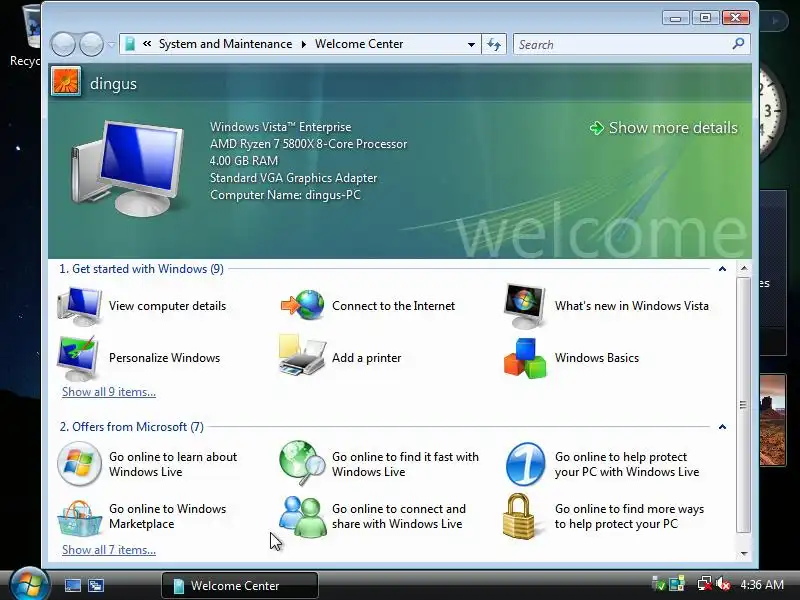Click the refresh button beside the address bar
Screen dimensions: 800x600
point(494,44)
